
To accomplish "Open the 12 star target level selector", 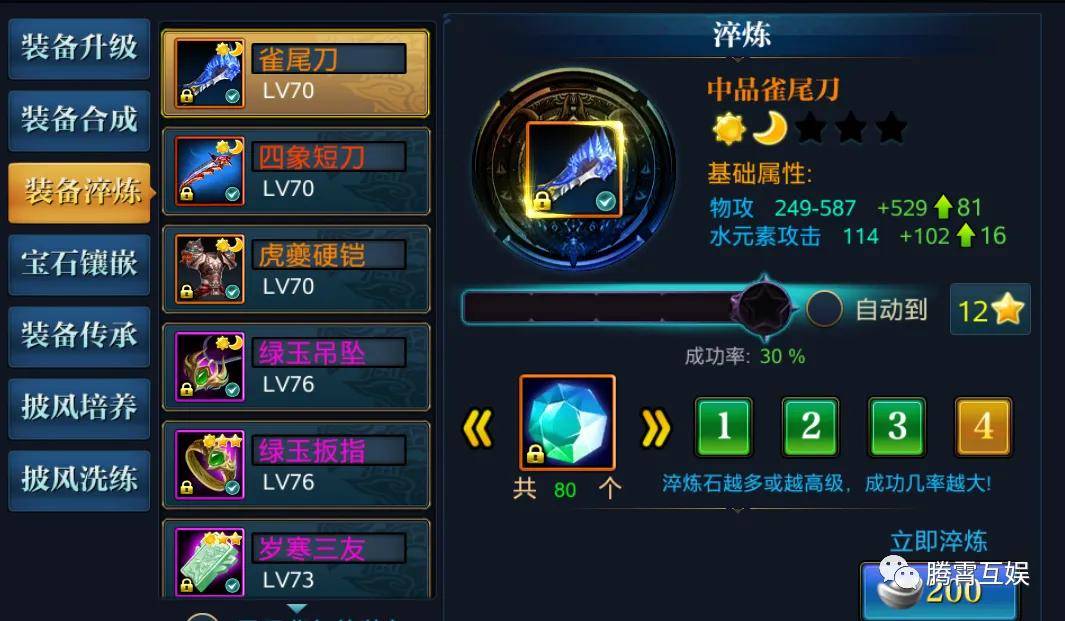I will pyautogui.click(x=990, y=310).
